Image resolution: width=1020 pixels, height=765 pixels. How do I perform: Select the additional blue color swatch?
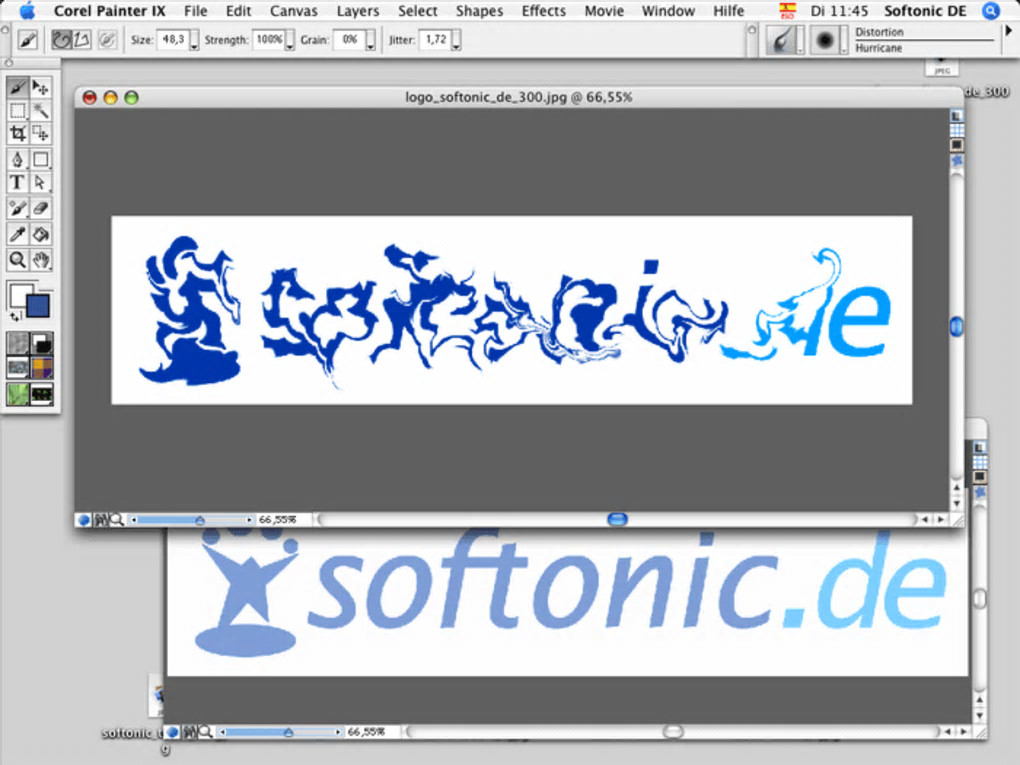coord(39,306)
